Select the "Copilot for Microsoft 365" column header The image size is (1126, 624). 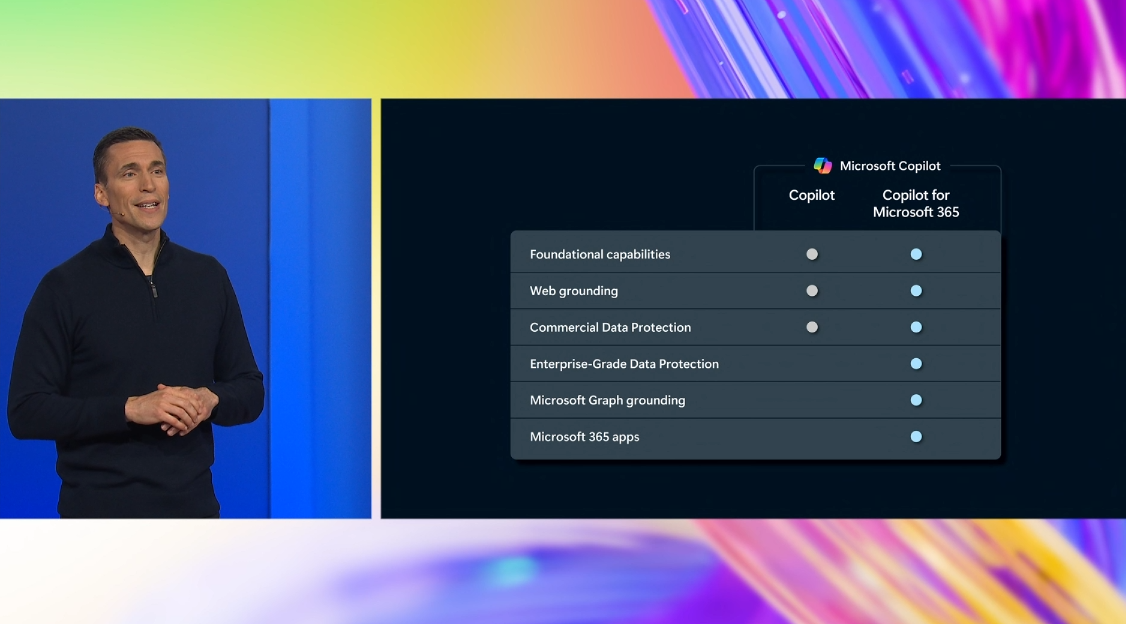coord(916,203)
